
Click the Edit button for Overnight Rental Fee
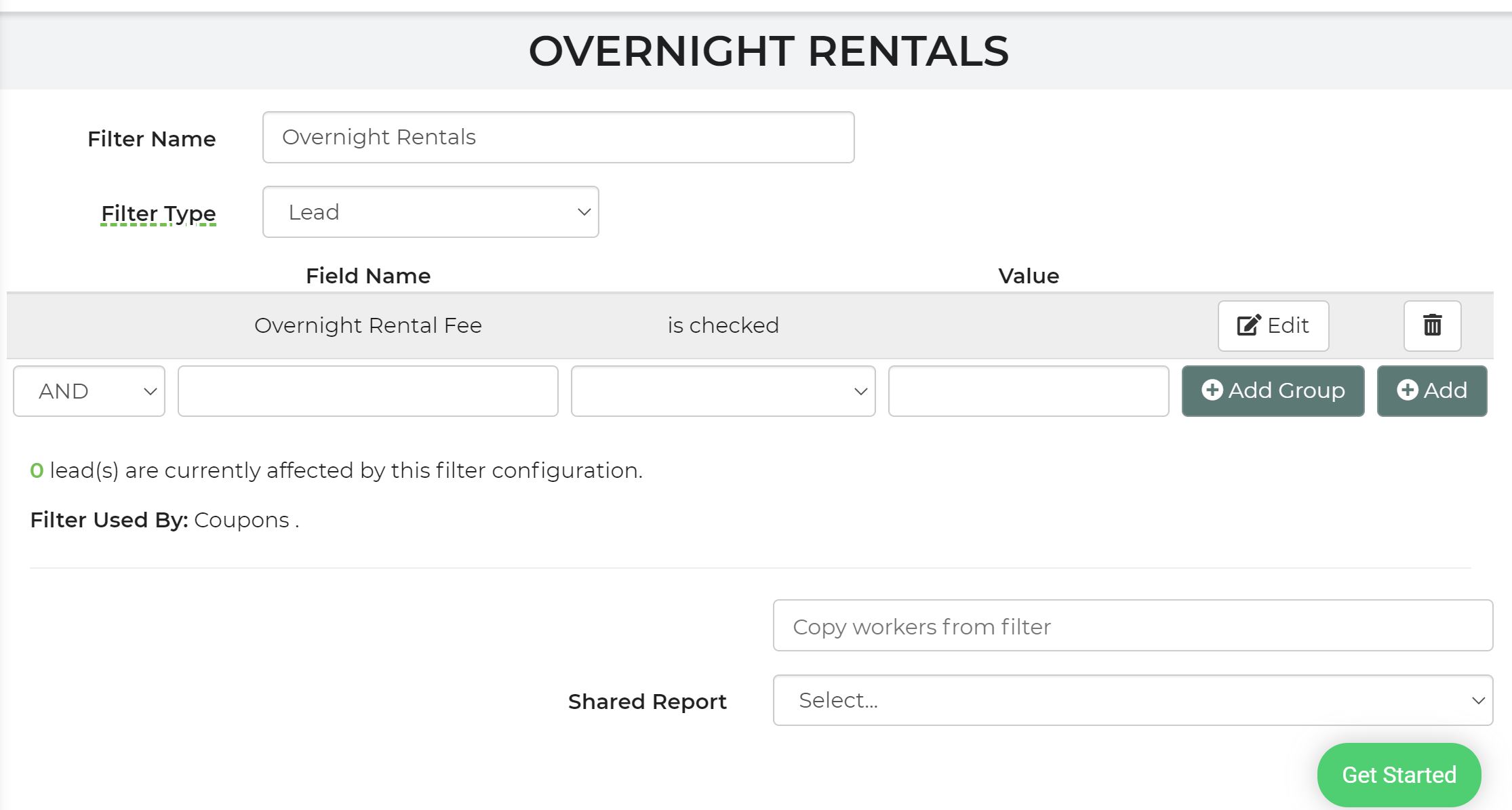click(x=1273, y=325)
